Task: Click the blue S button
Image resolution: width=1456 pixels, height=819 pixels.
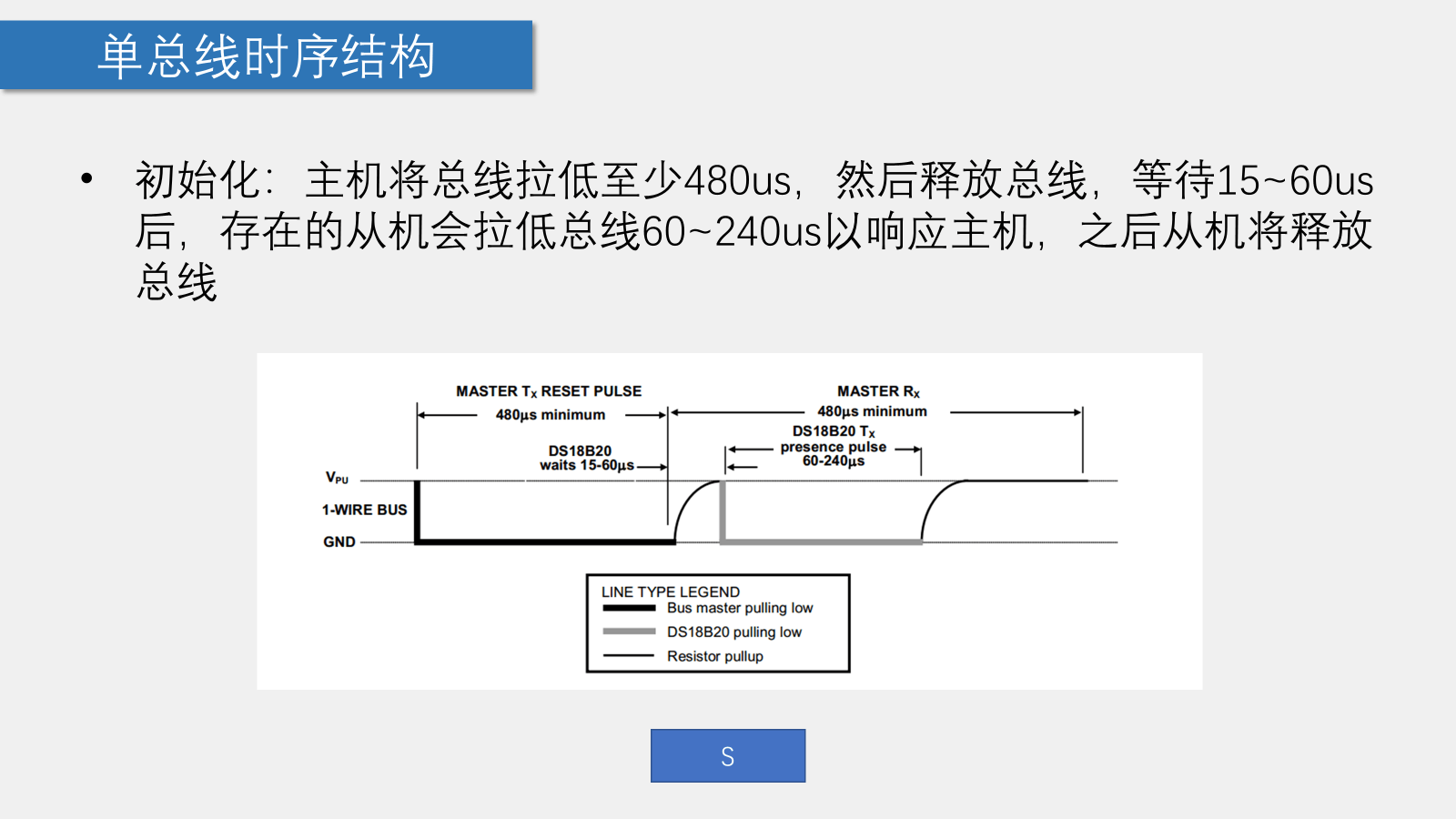Action: click(727, 755)
